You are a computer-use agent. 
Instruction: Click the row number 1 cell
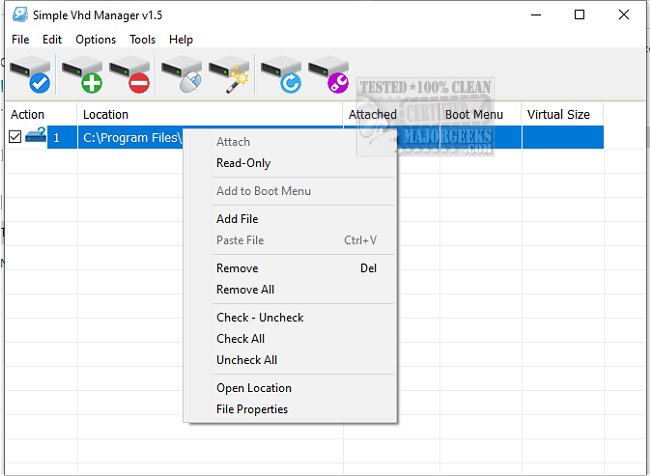pyautogui.click(x=62, y=137)
